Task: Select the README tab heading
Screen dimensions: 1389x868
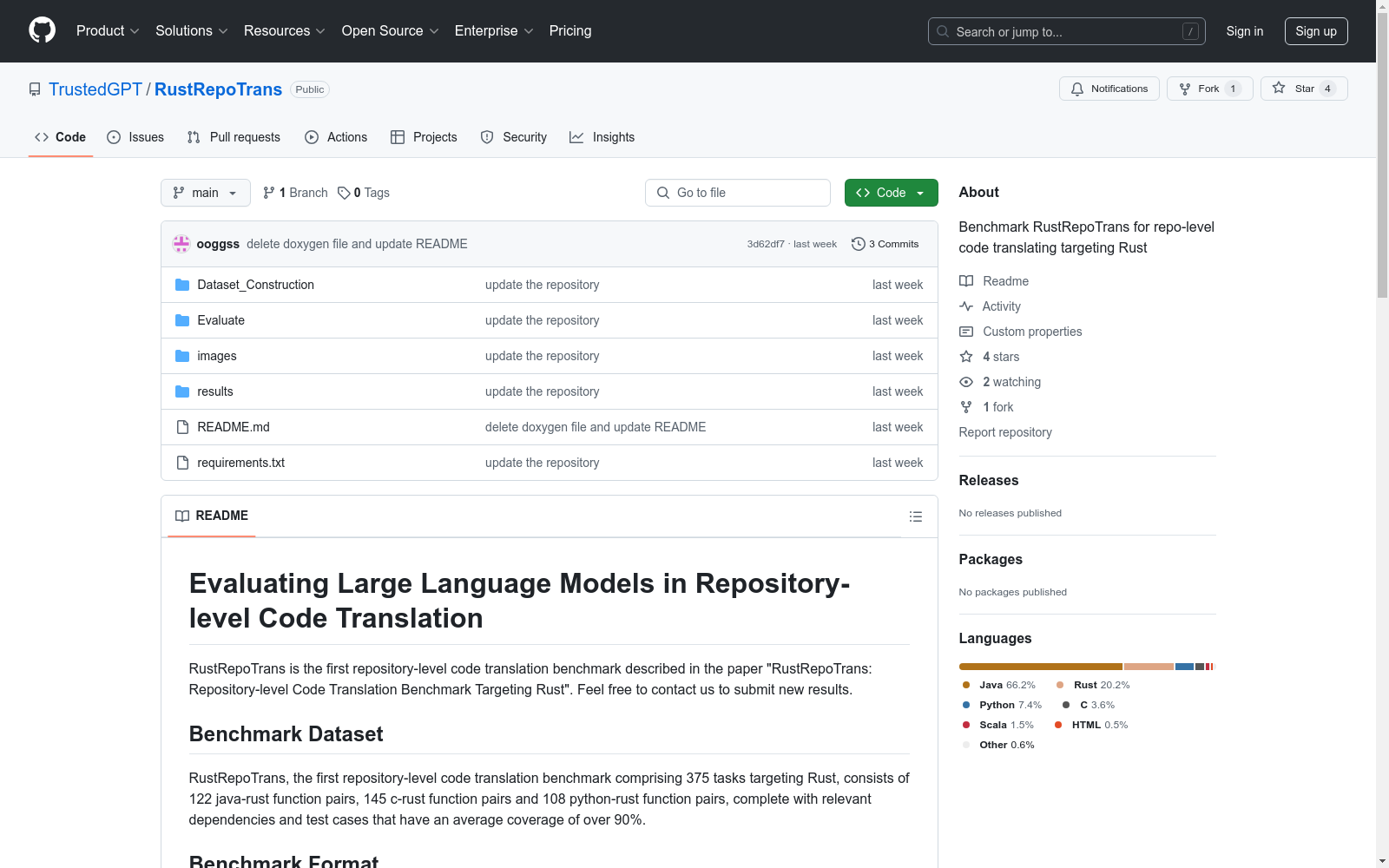Action: tap(212, 516)
